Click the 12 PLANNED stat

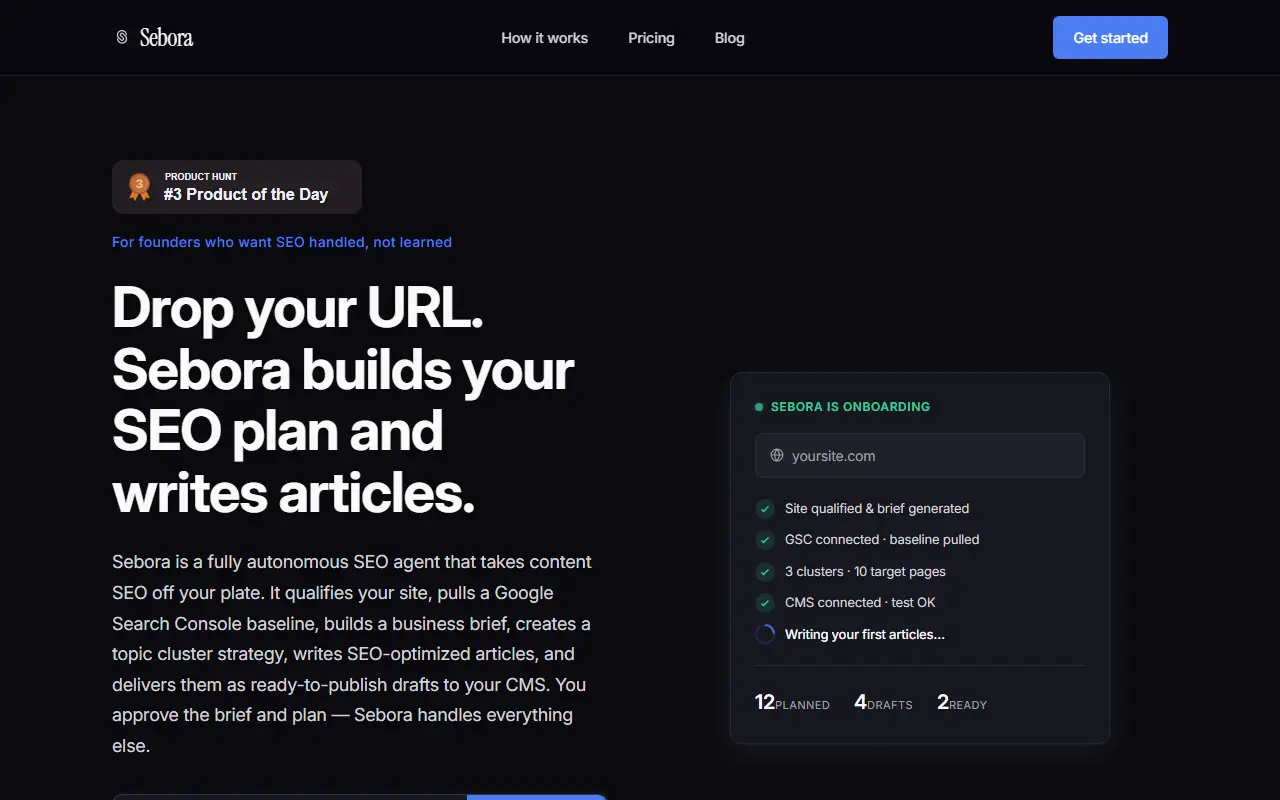(792, 703)
